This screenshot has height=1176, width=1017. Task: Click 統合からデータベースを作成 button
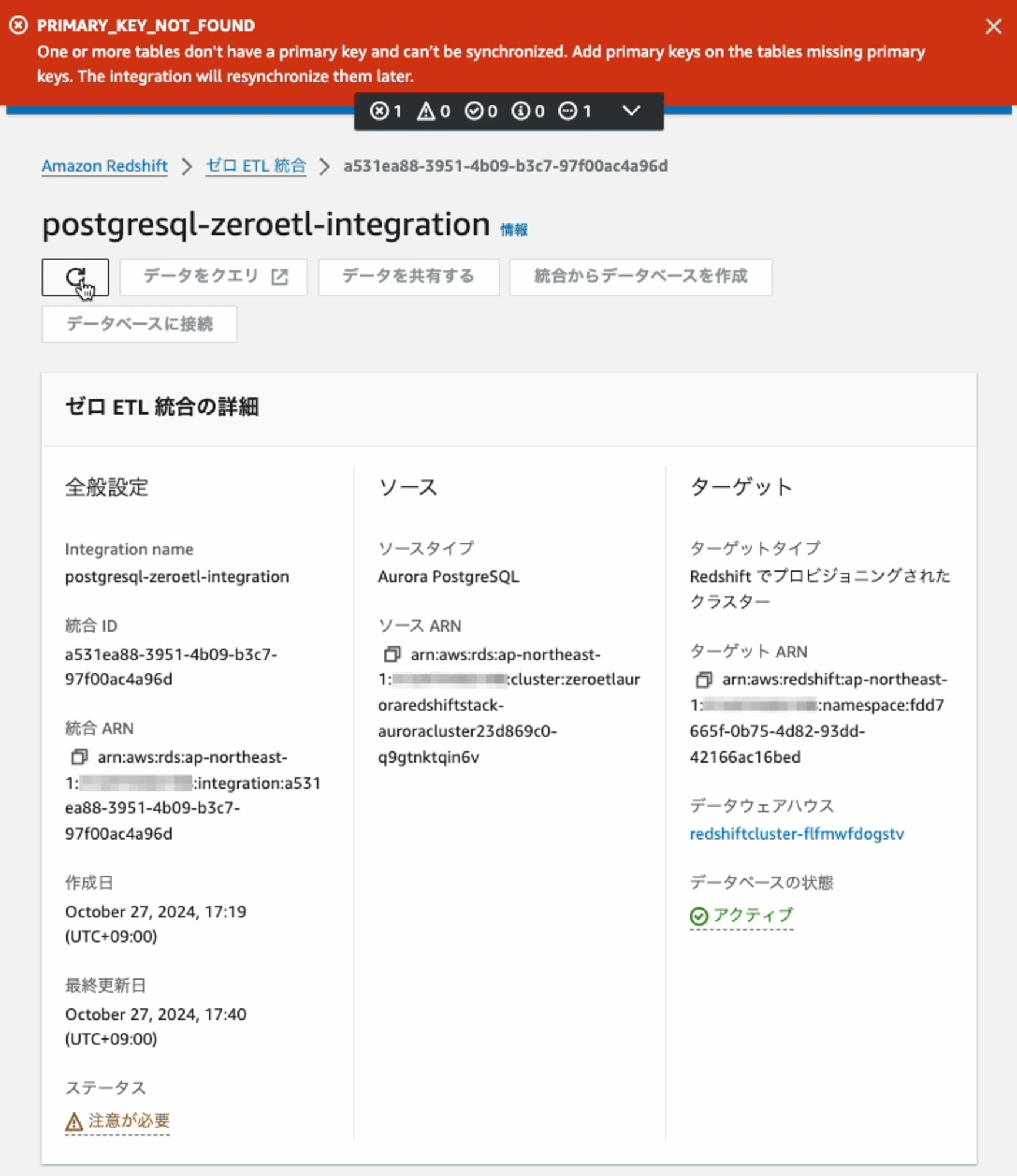tap(641, 277)
